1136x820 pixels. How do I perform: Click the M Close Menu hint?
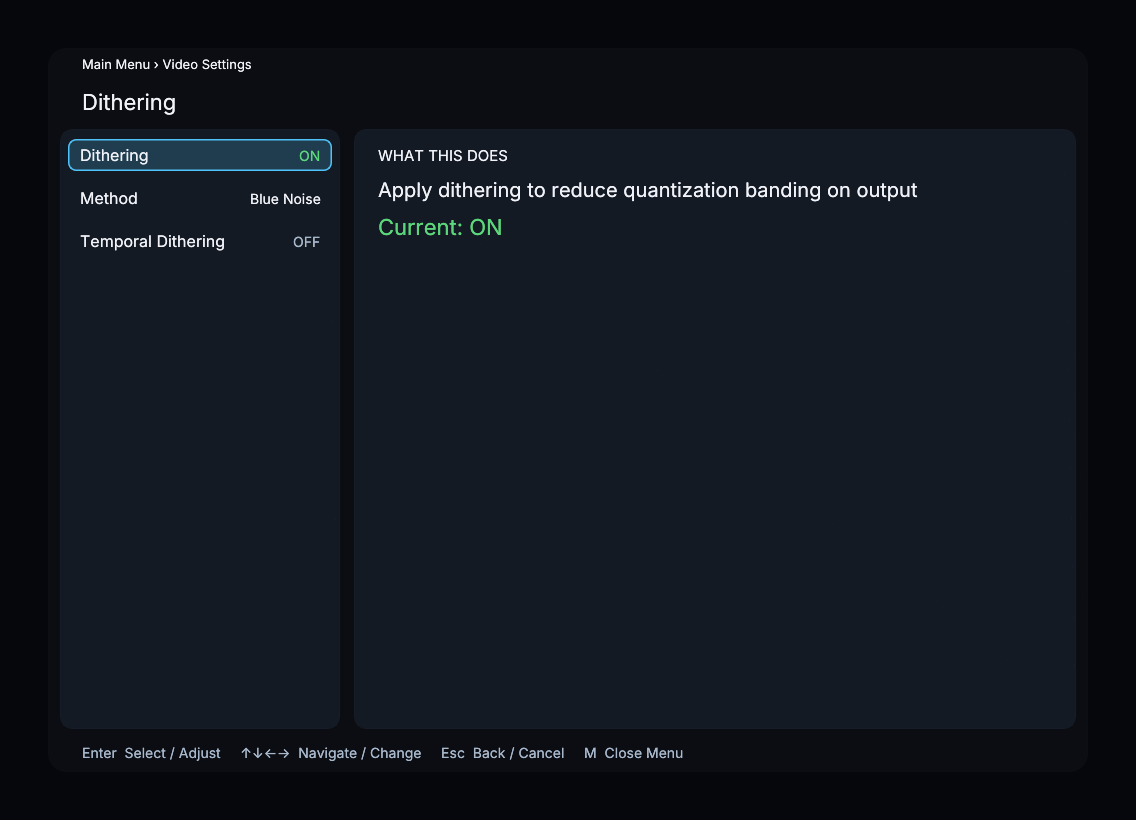[633, 753]
